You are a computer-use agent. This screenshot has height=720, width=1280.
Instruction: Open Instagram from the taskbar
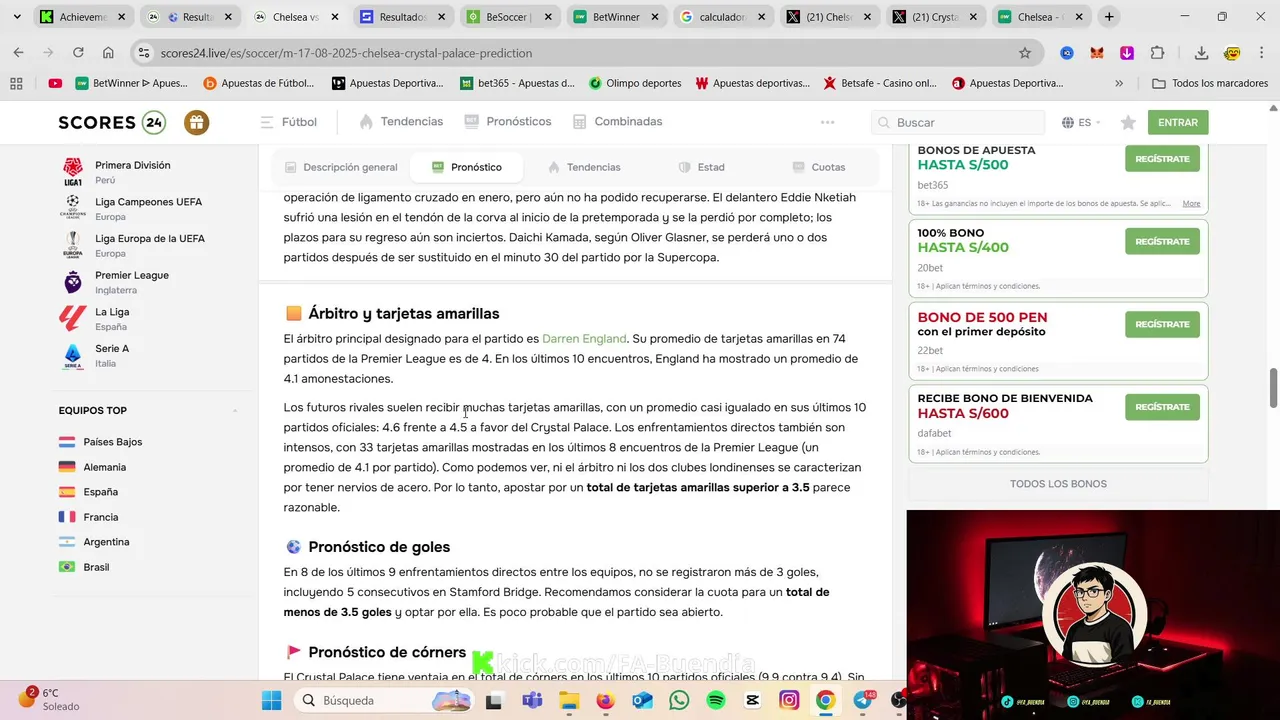[x=789, y=701]
